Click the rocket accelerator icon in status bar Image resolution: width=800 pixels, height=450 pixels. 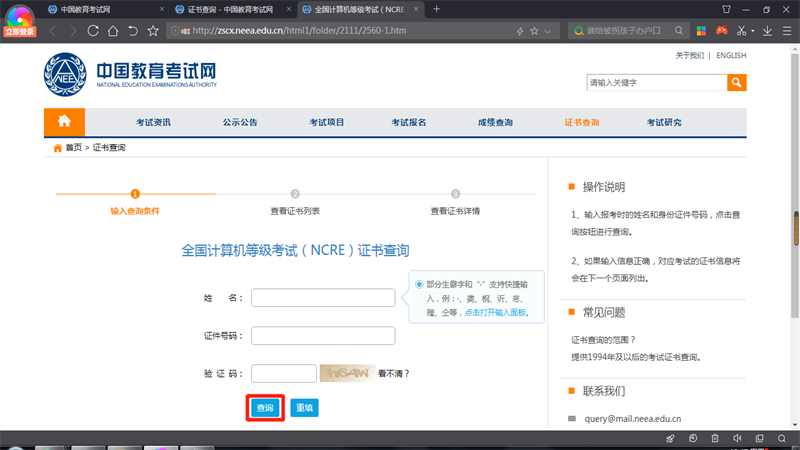670,438
